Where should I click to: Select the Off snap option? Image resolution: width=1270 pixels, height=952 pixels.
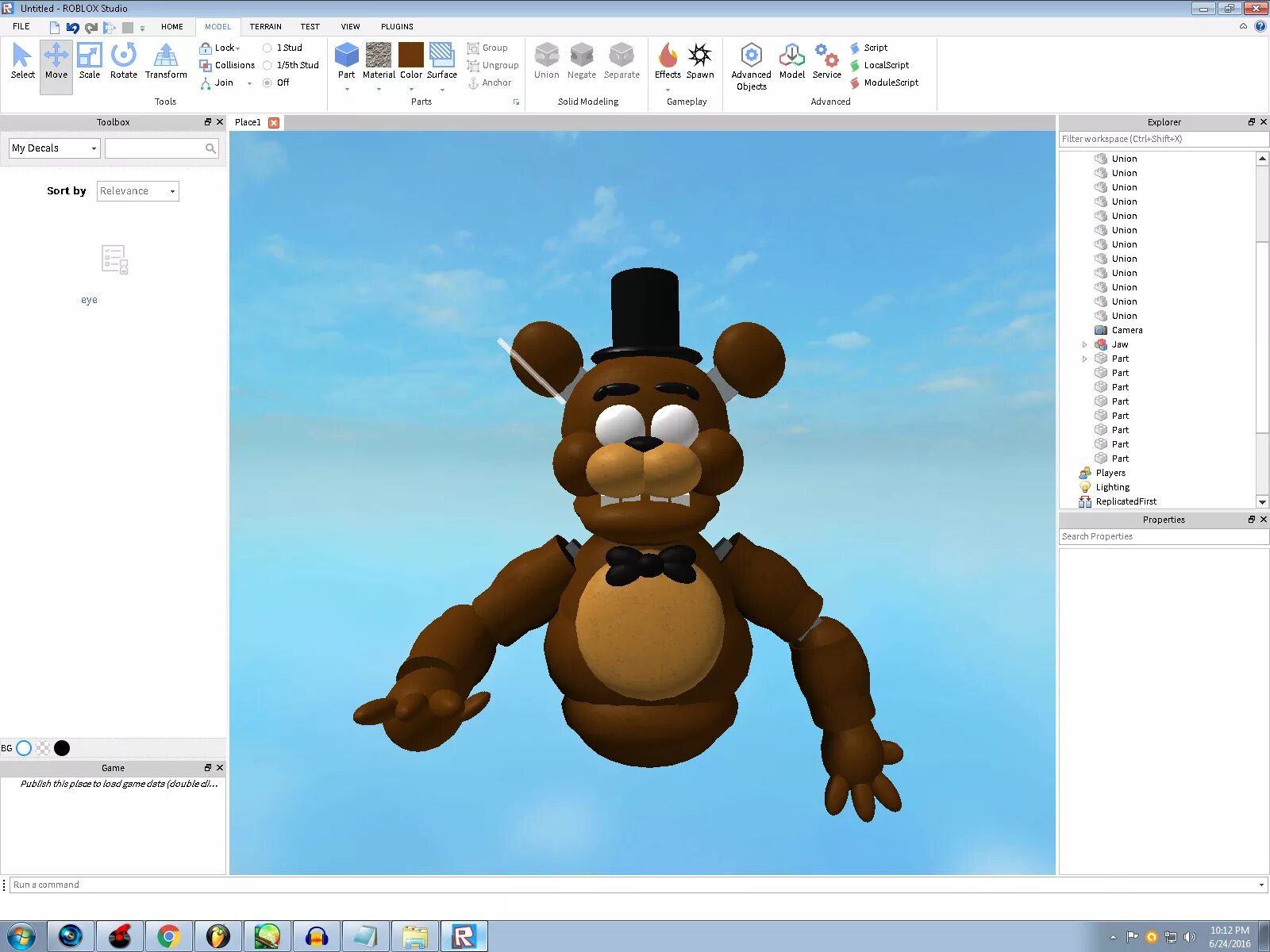click(x=276, y=83)
